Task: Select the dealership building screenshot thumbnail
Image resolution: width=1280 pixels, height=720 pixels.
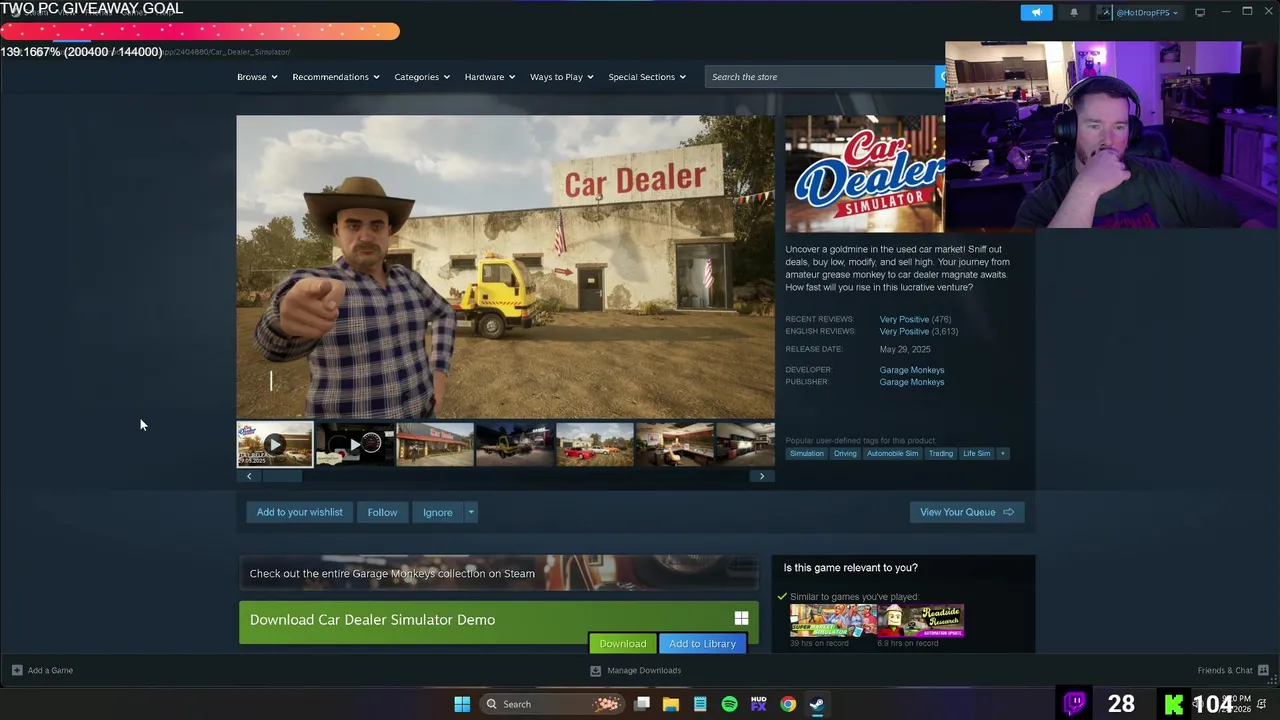Action: click(435, 445)
